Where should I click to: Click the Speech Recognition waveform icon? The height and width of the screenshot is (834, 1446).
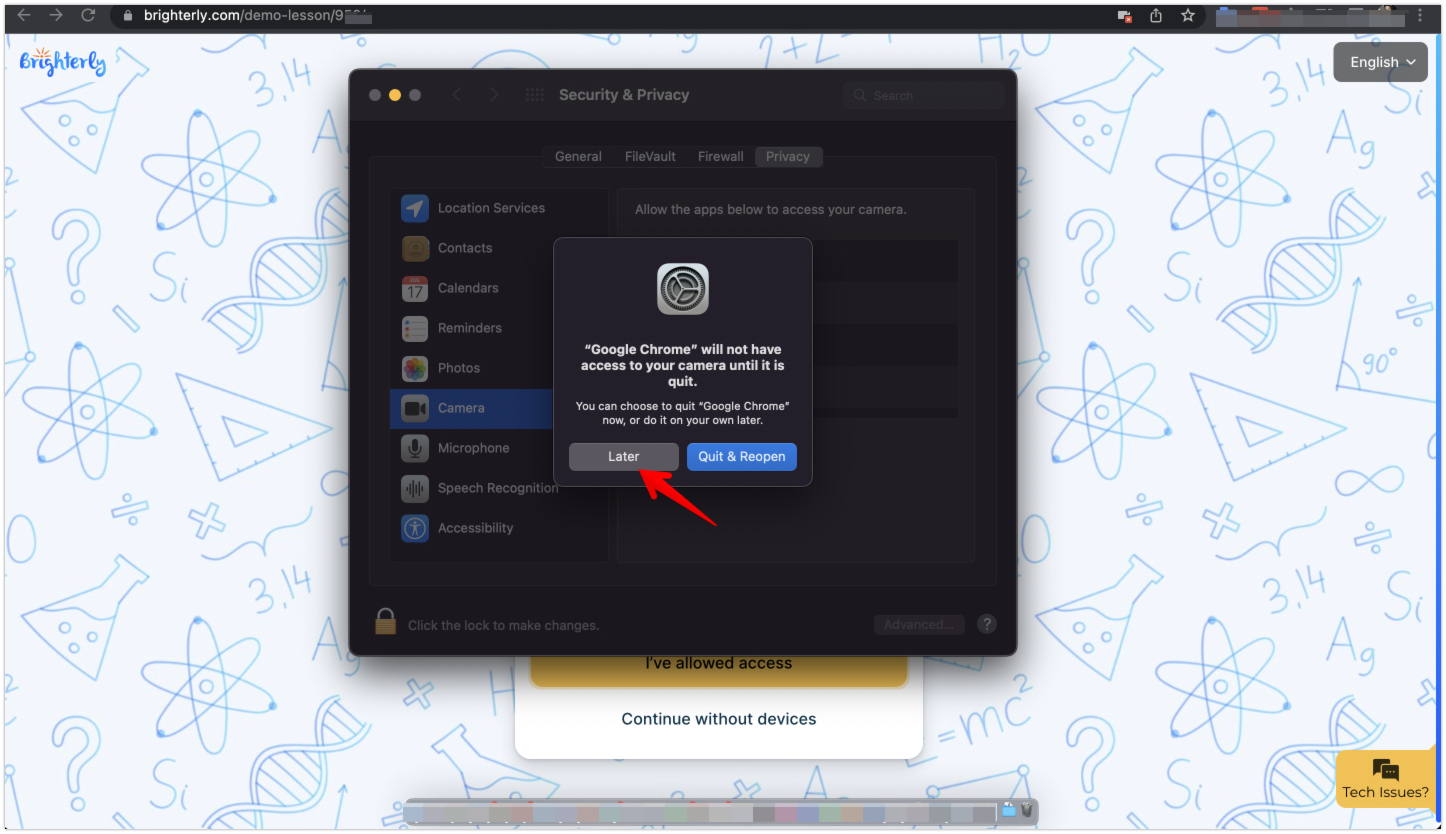click(415, 488)
